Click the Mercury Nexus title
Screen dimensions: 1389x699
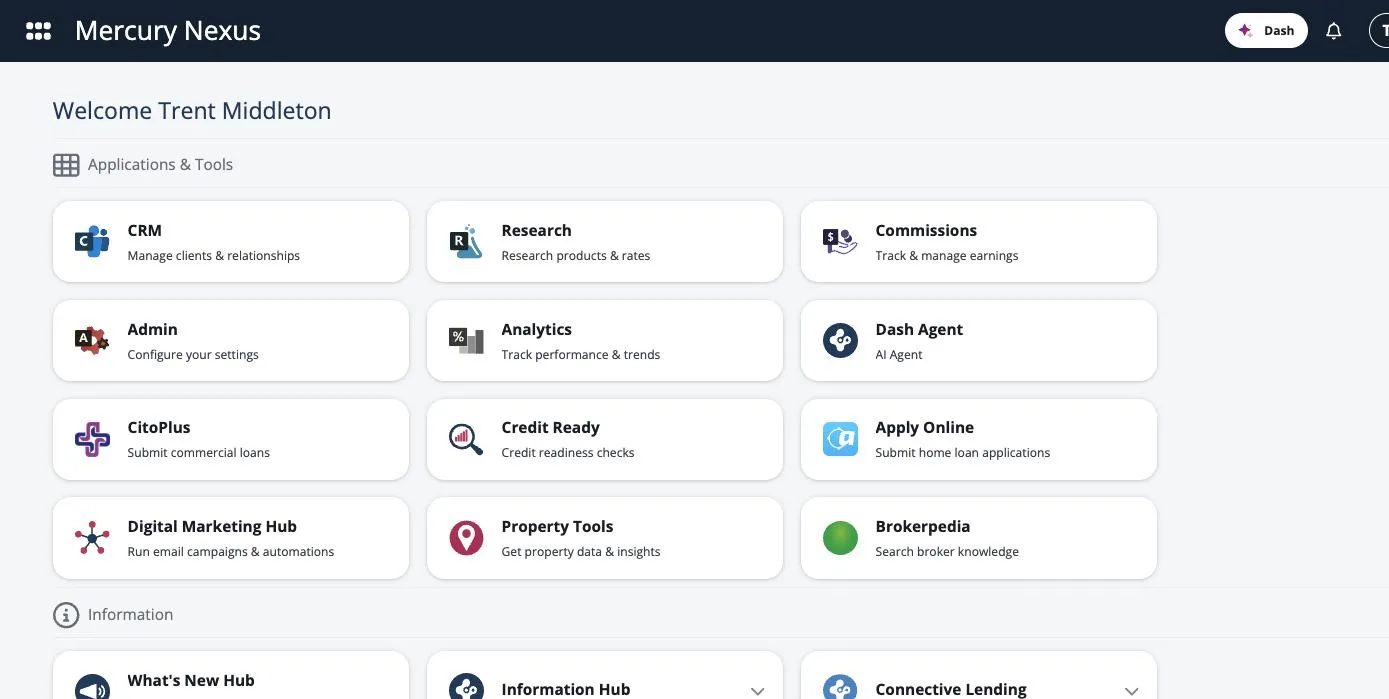pyautogui.click(x=168, y=31)
